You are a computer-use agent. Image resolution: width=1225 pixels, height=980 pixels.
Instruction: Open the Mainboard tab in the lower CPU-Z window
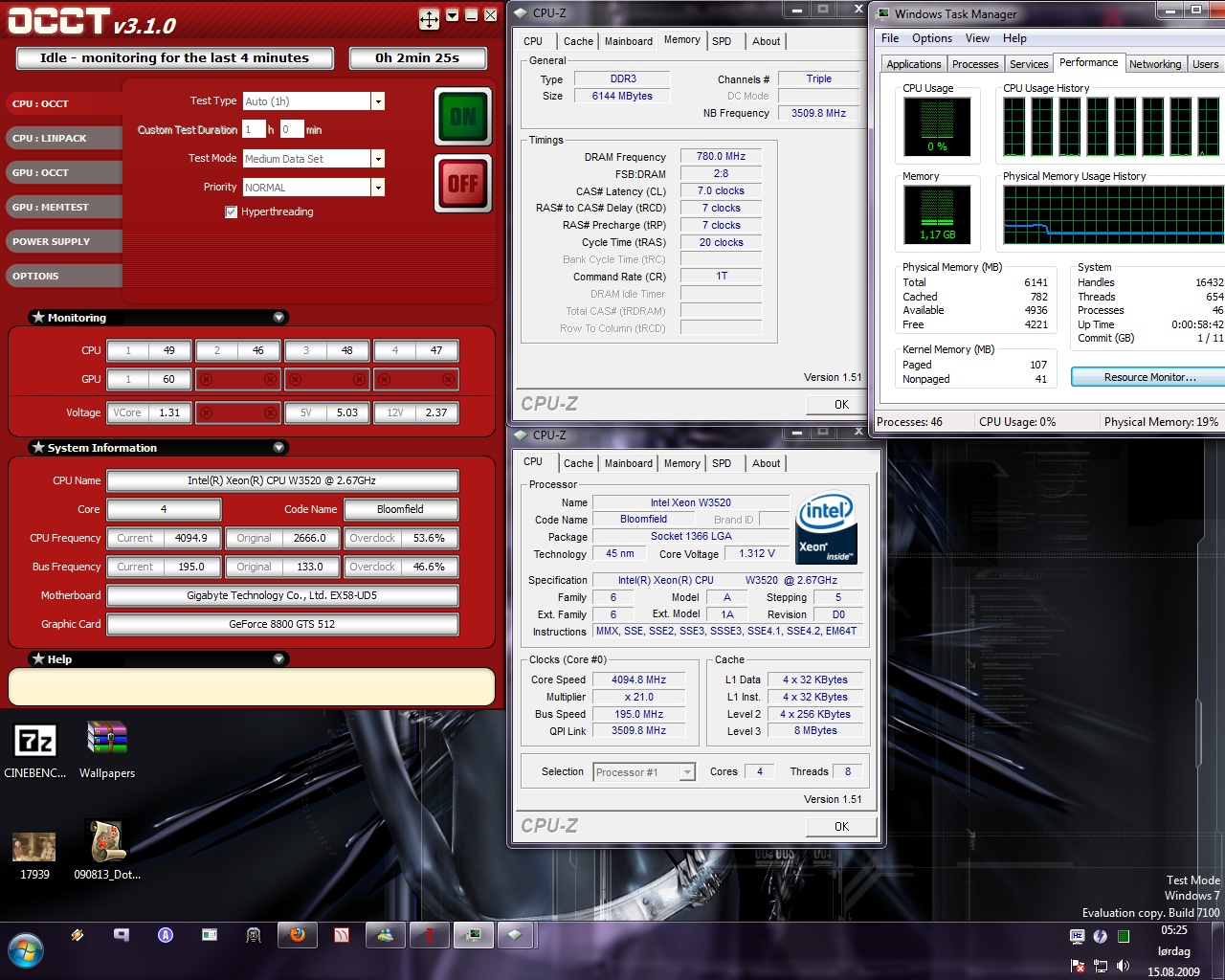629,463
